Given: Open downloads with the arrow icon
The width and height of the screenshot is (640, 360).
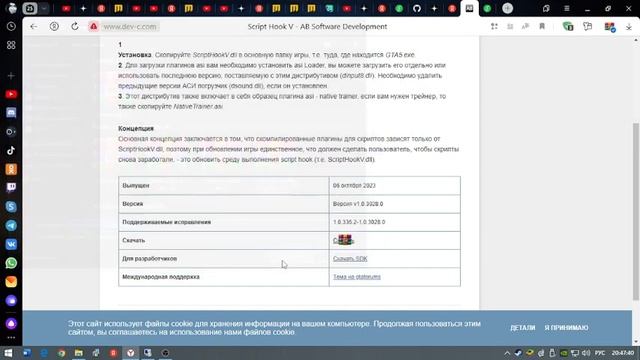Looking at the screenshot, I should pyautogui.click(x=629, y=27).
